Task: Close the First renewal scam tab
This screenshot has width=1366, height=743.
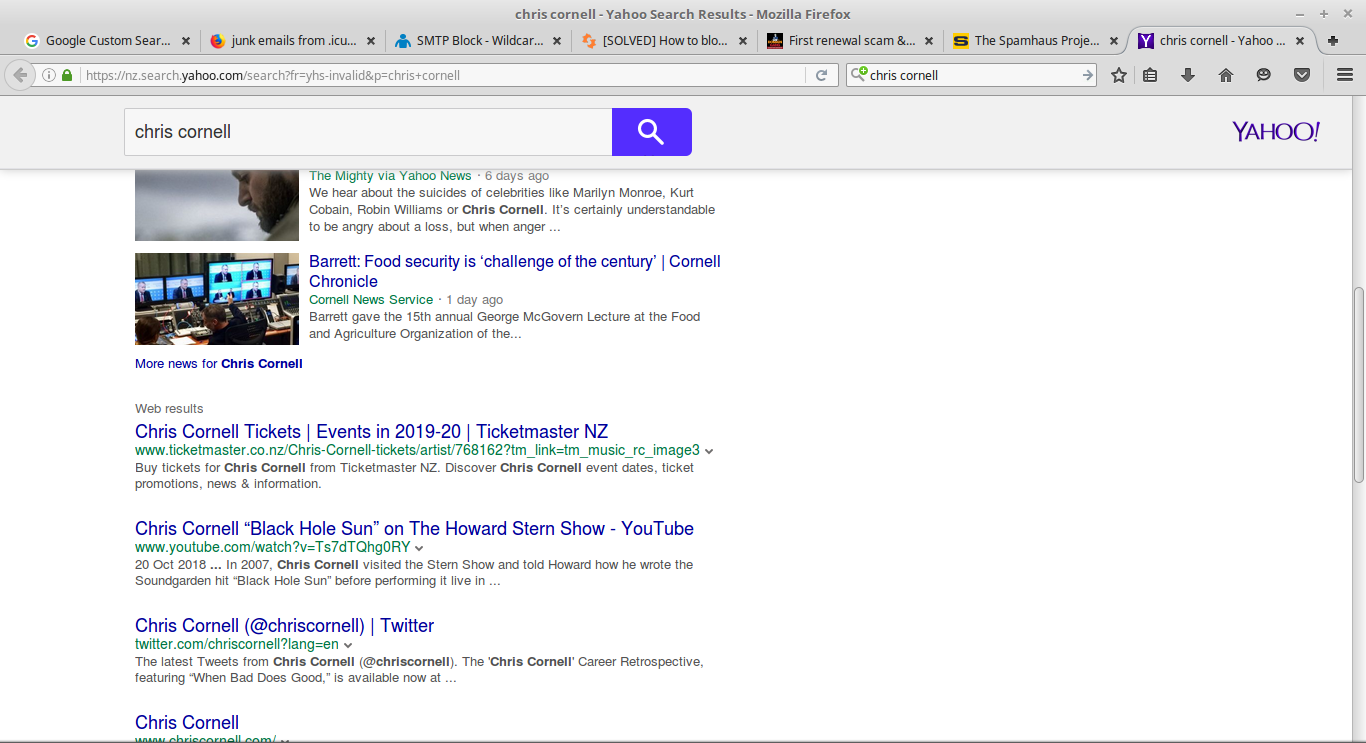Action: pos(929,41)
